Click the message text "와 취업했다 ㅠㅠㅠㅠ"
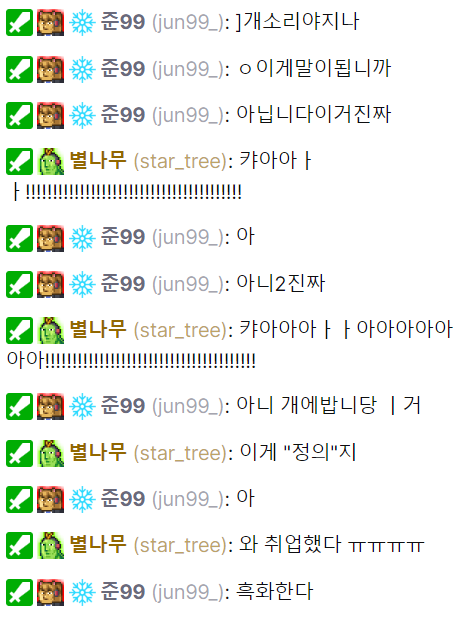 tap(332, 545)
